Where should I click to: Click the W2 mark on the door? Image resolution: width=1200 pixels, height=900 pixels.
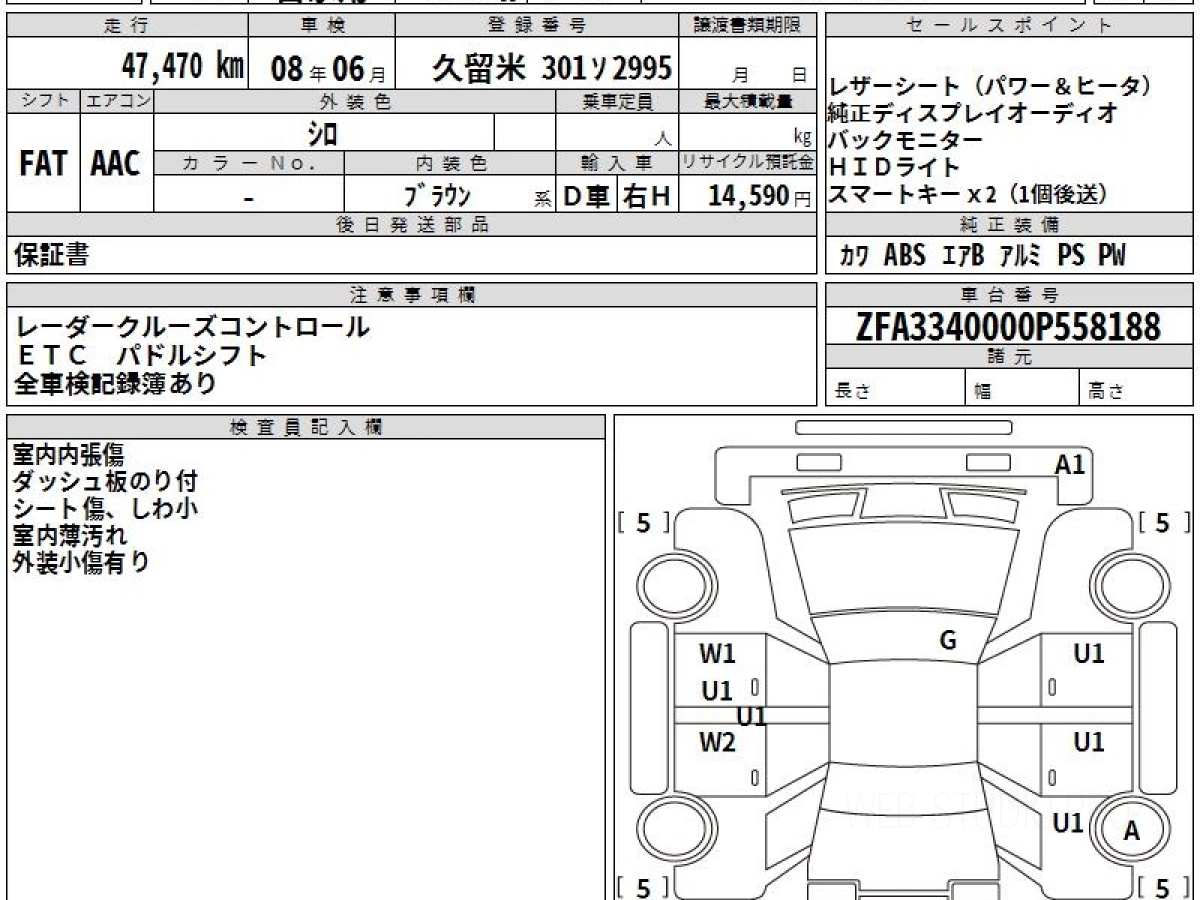[717, 742]
